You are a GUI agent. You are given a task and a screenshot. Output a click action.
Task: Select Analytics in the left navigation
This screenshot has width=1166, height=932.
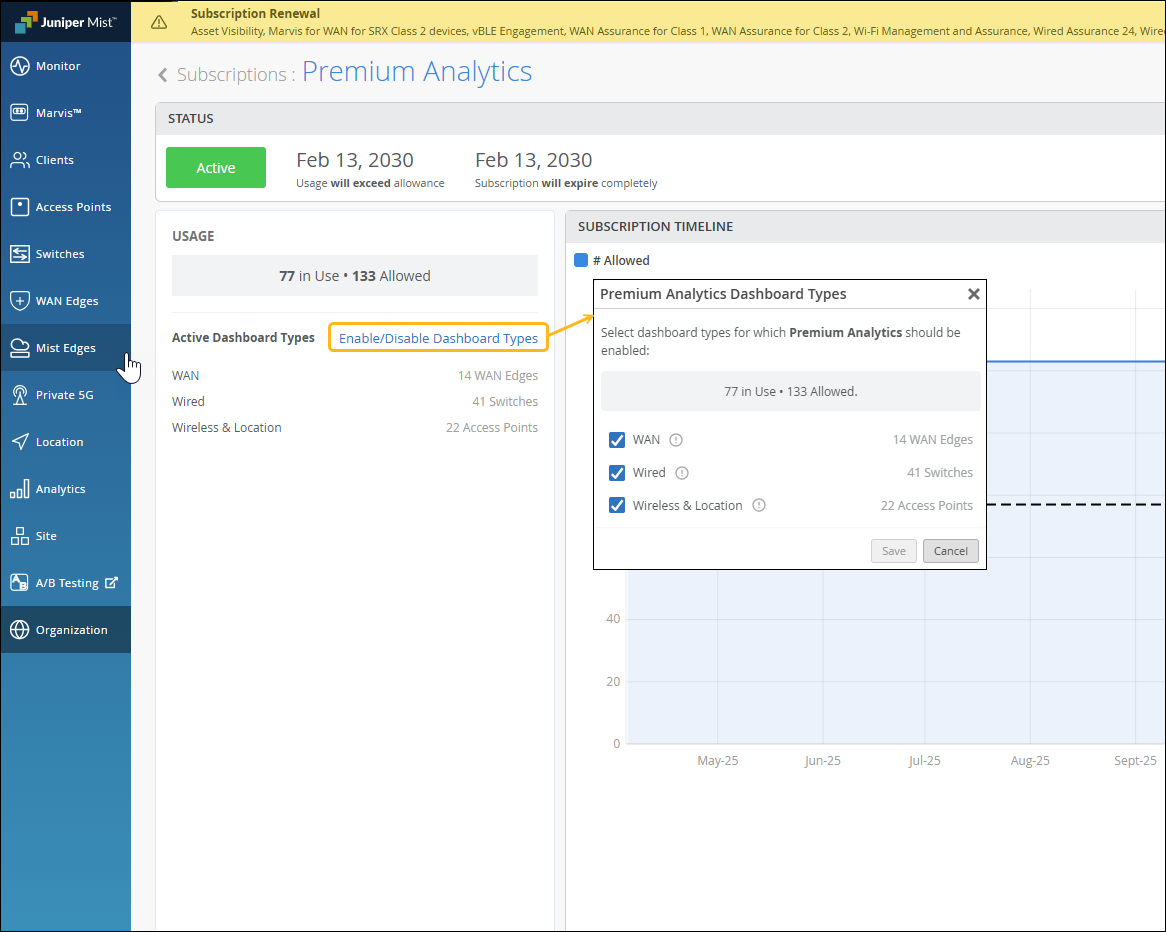click(x=60, y=489)
